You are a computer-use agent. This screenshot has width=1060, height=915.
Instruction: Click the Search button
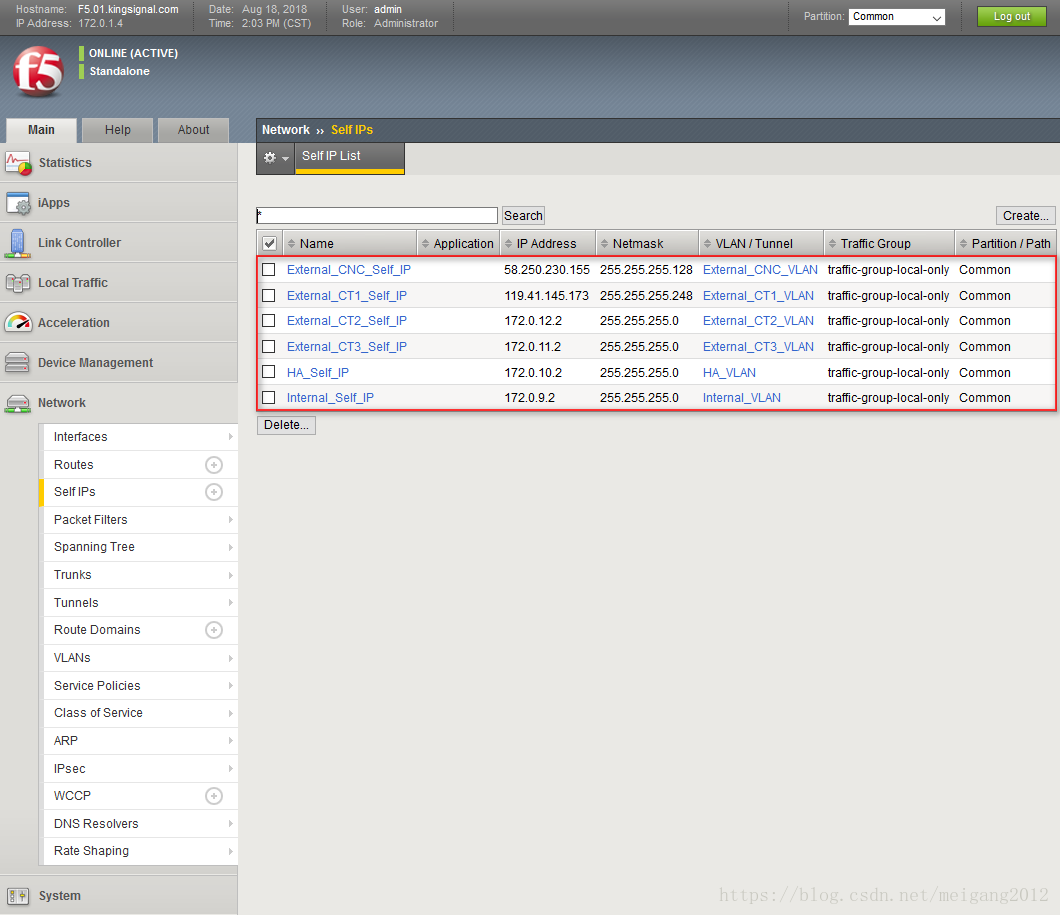tap(523, 216)
